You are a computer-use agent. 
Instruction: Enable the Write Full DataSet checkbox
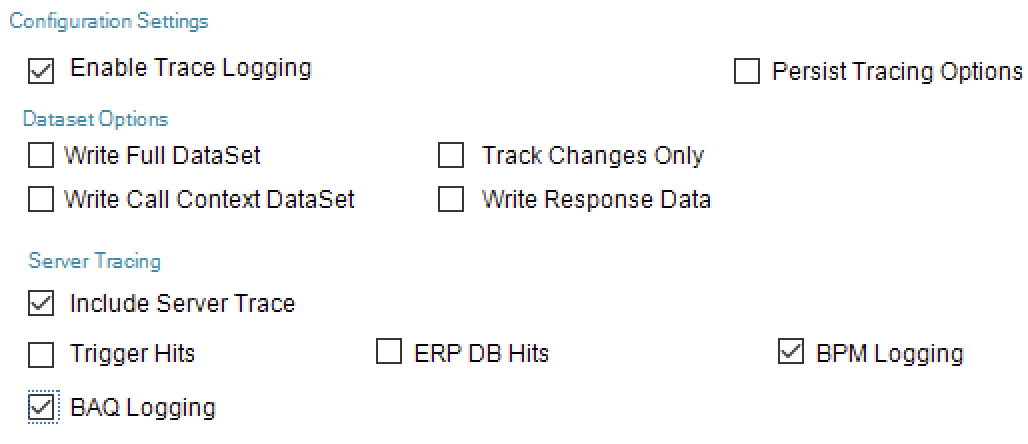tap(41, 156)
